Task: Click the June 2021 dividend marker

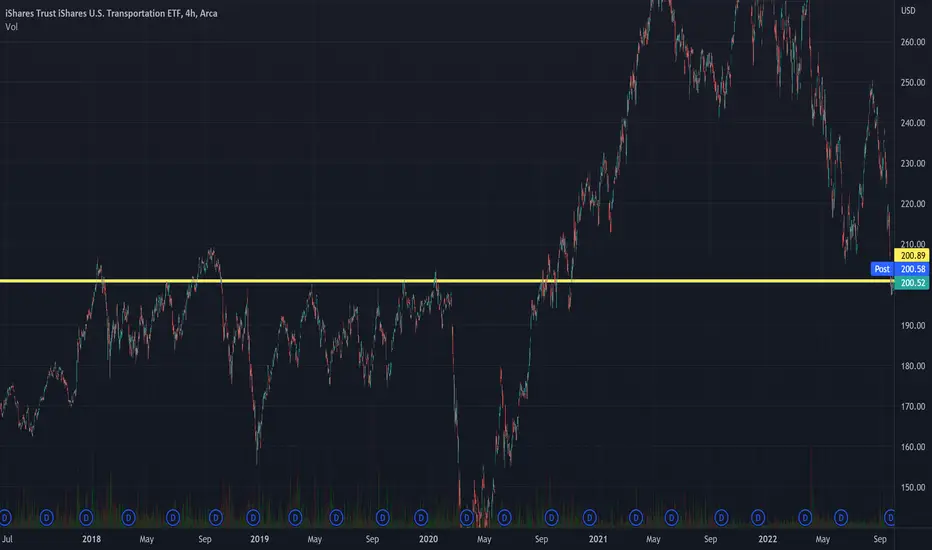Action: pyautogui.click(x=672, y=518)
